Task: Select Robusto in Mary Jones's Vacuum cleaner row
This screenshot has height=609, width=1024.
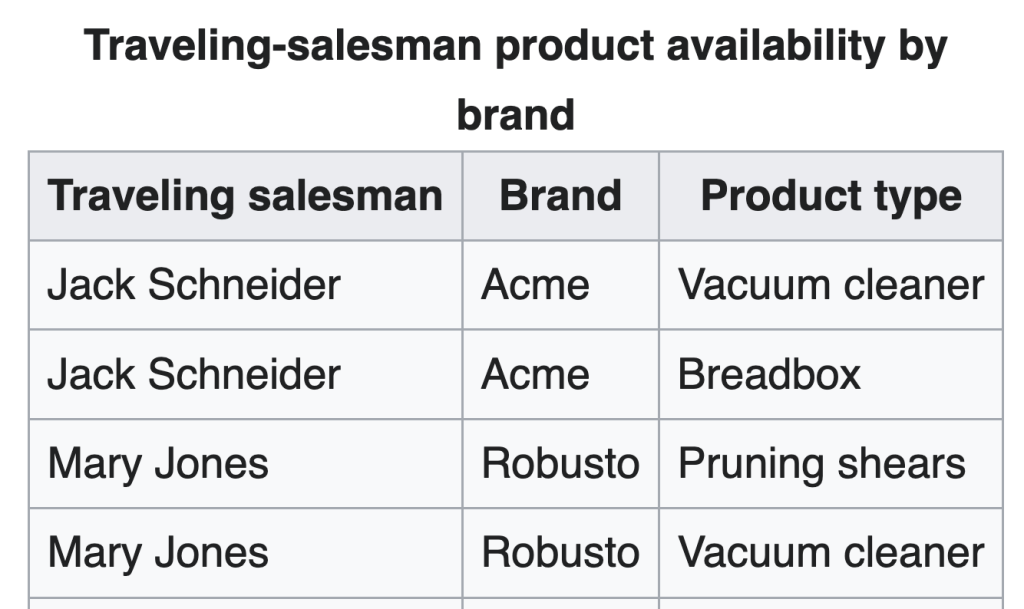Action: coord(560,553)
